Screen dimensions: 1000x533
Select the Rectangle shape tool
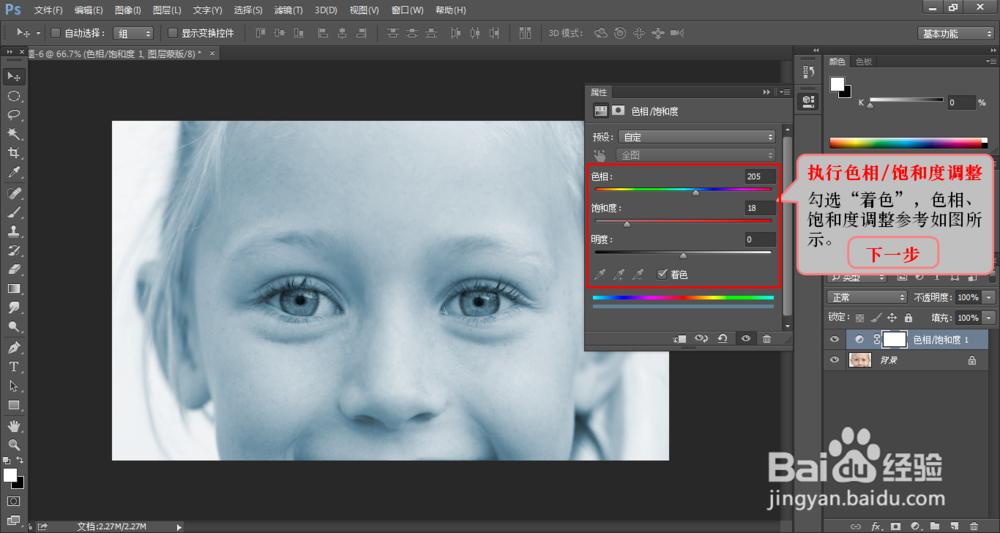coord(13,405)
